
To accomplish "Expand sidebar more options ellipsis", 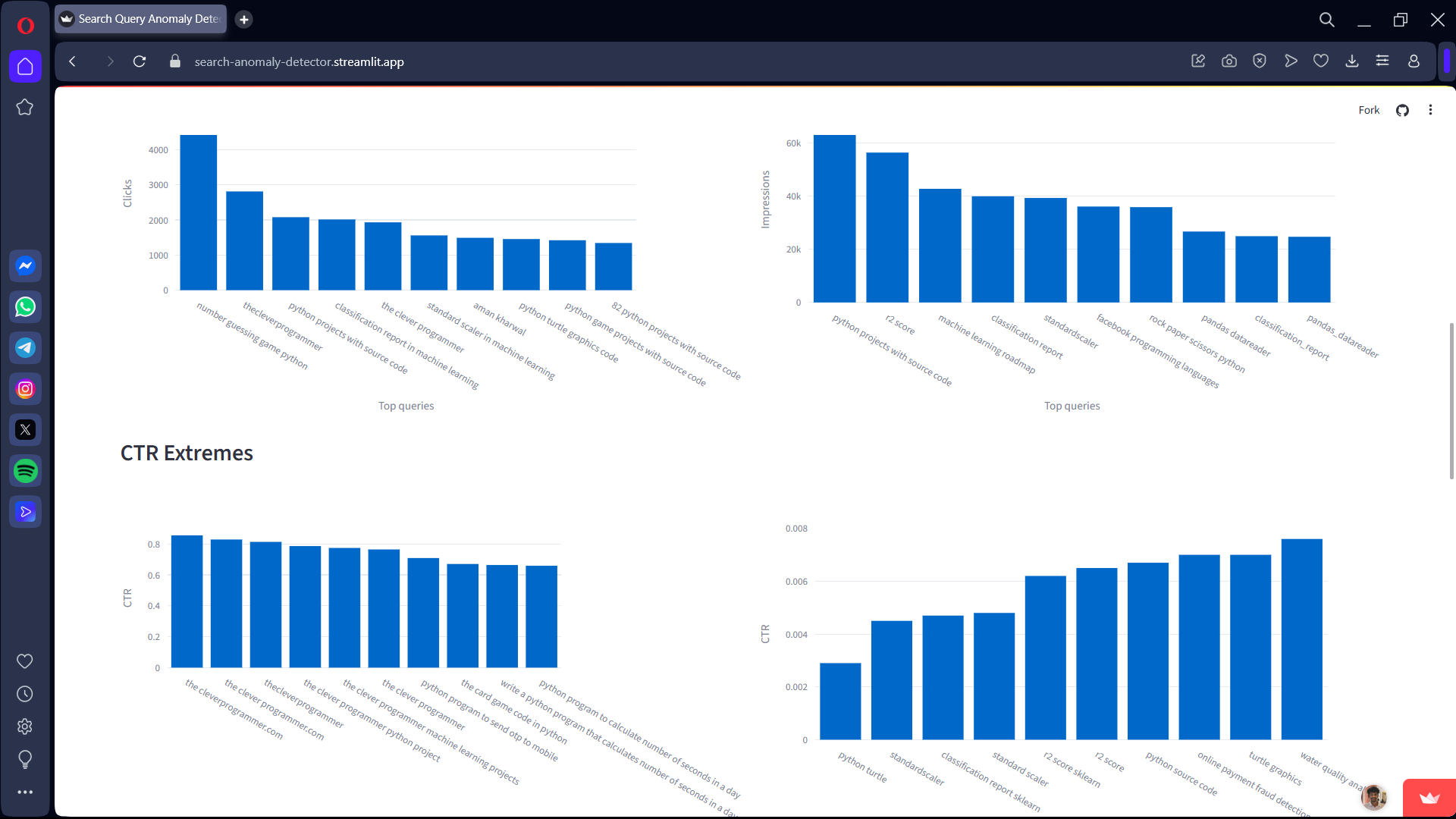I will click(x=25, y=792).
